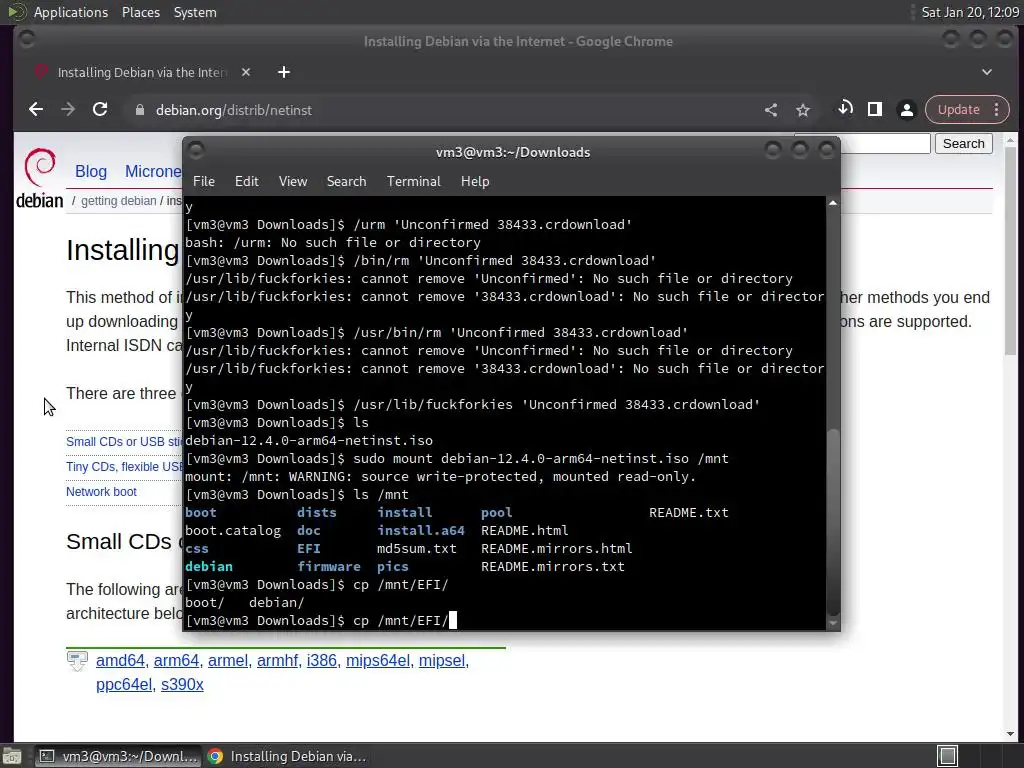Open the System menu
This screenshot has width=1024, height=768.
[195, 12]
